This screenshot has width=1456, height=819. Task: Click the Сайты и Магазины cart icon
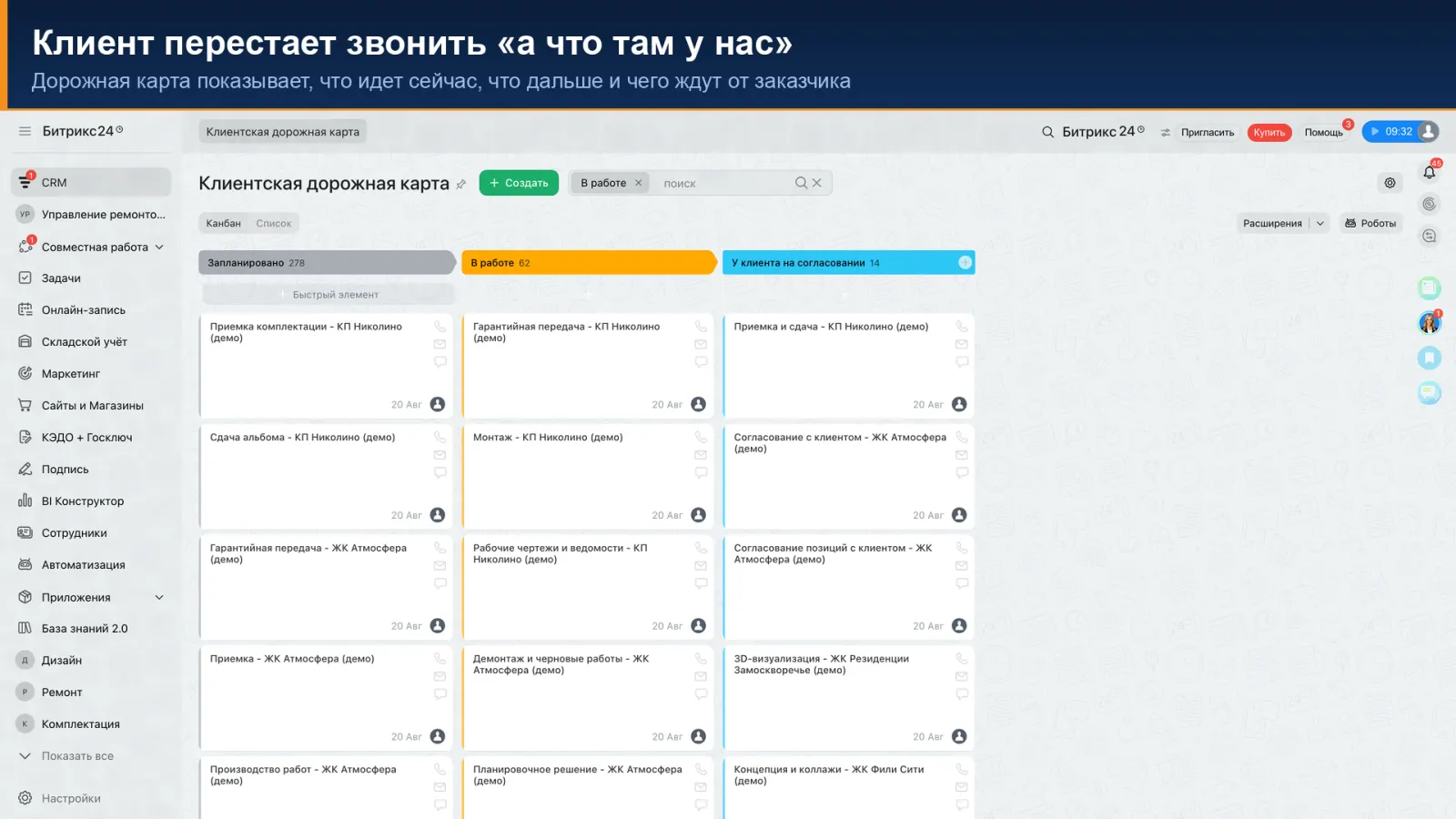(25, 406)
